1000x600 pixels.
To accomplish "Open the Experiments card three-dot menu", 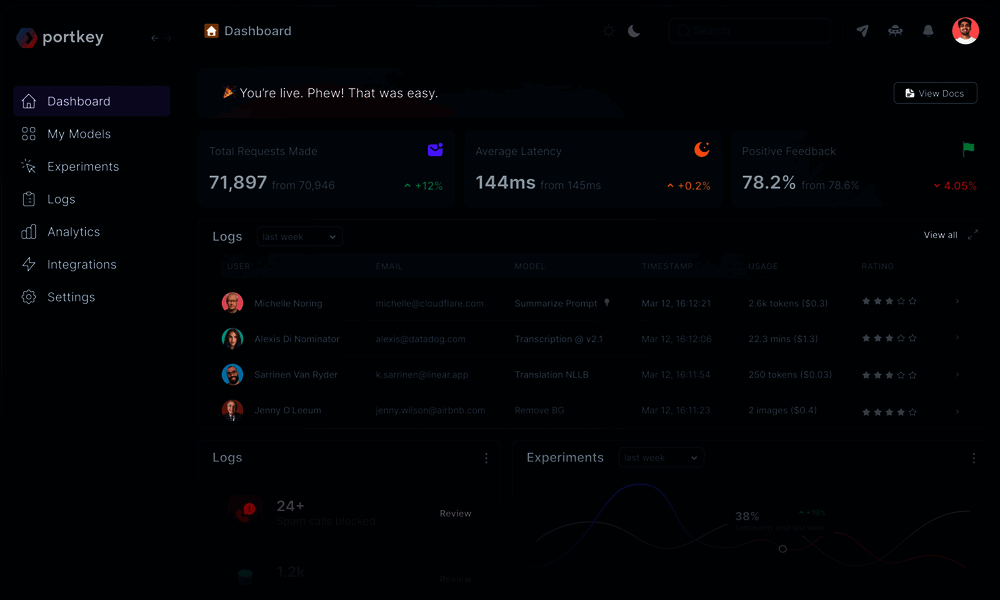I will 973,458.
